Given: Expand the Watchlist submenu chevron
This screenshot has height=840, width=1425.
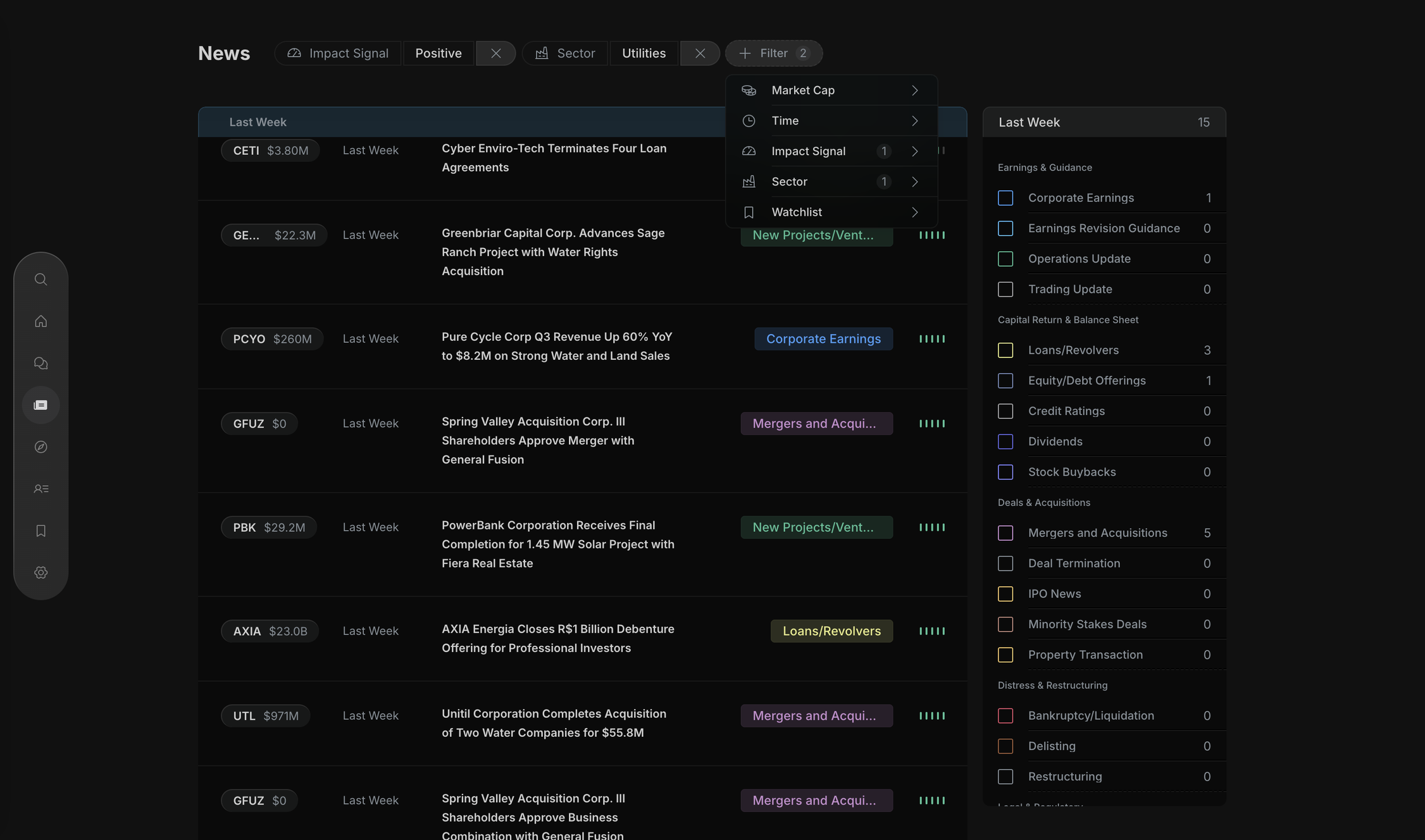Looking at the screenshot, I should click(x=915, y=213).
